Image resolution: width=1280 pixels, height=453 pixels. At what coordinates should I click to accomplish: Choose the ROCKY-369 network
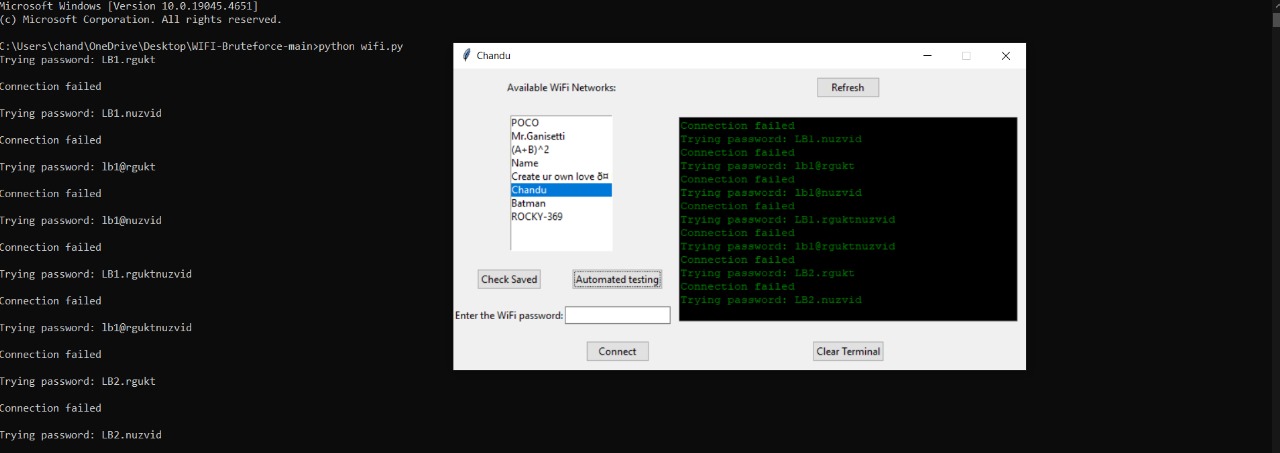click(x=537, y=216)
